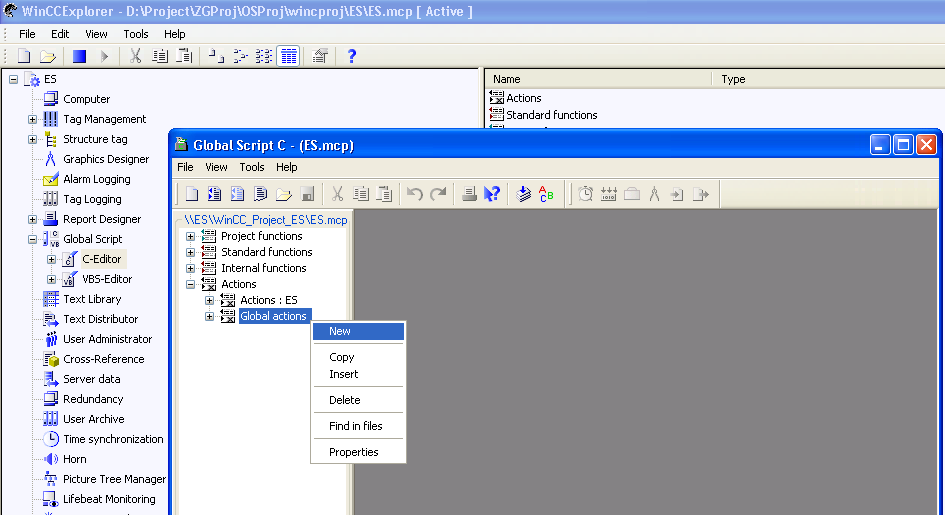Click the compass picture selection icon
945x515 pixels.
[655, 194]
